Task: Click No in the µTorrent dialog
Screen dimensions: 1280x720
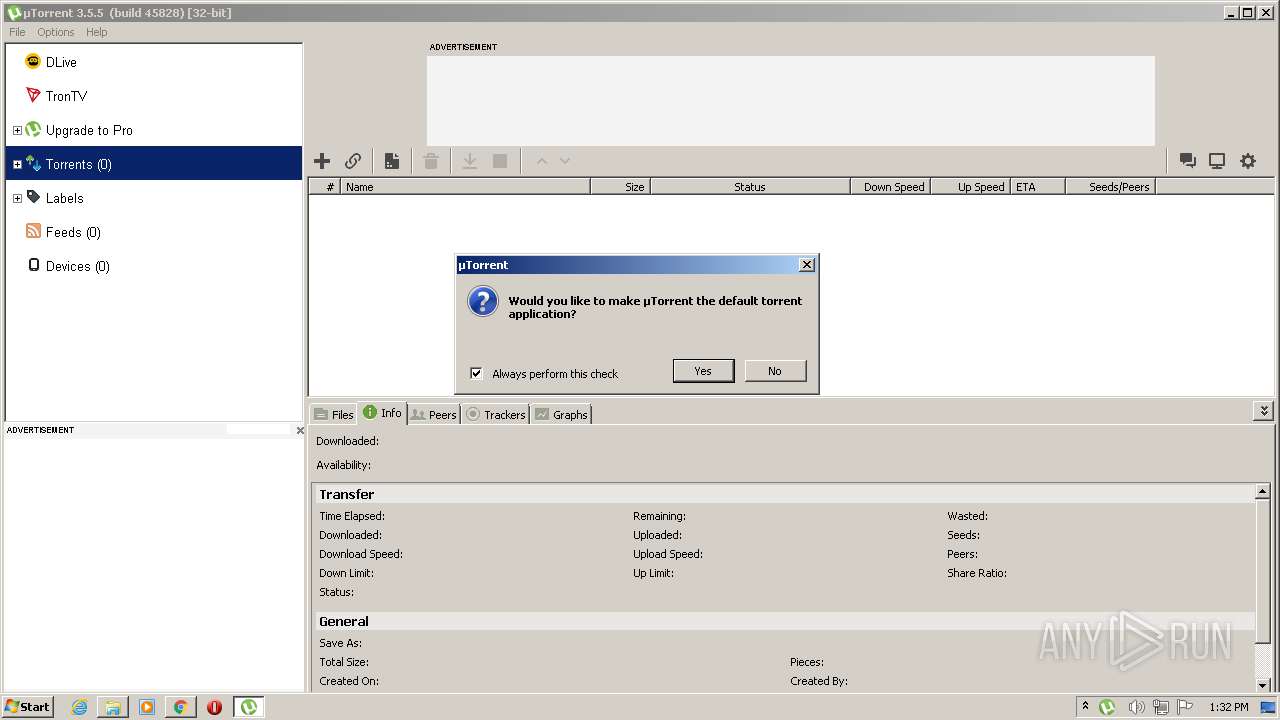Action: 775,371
